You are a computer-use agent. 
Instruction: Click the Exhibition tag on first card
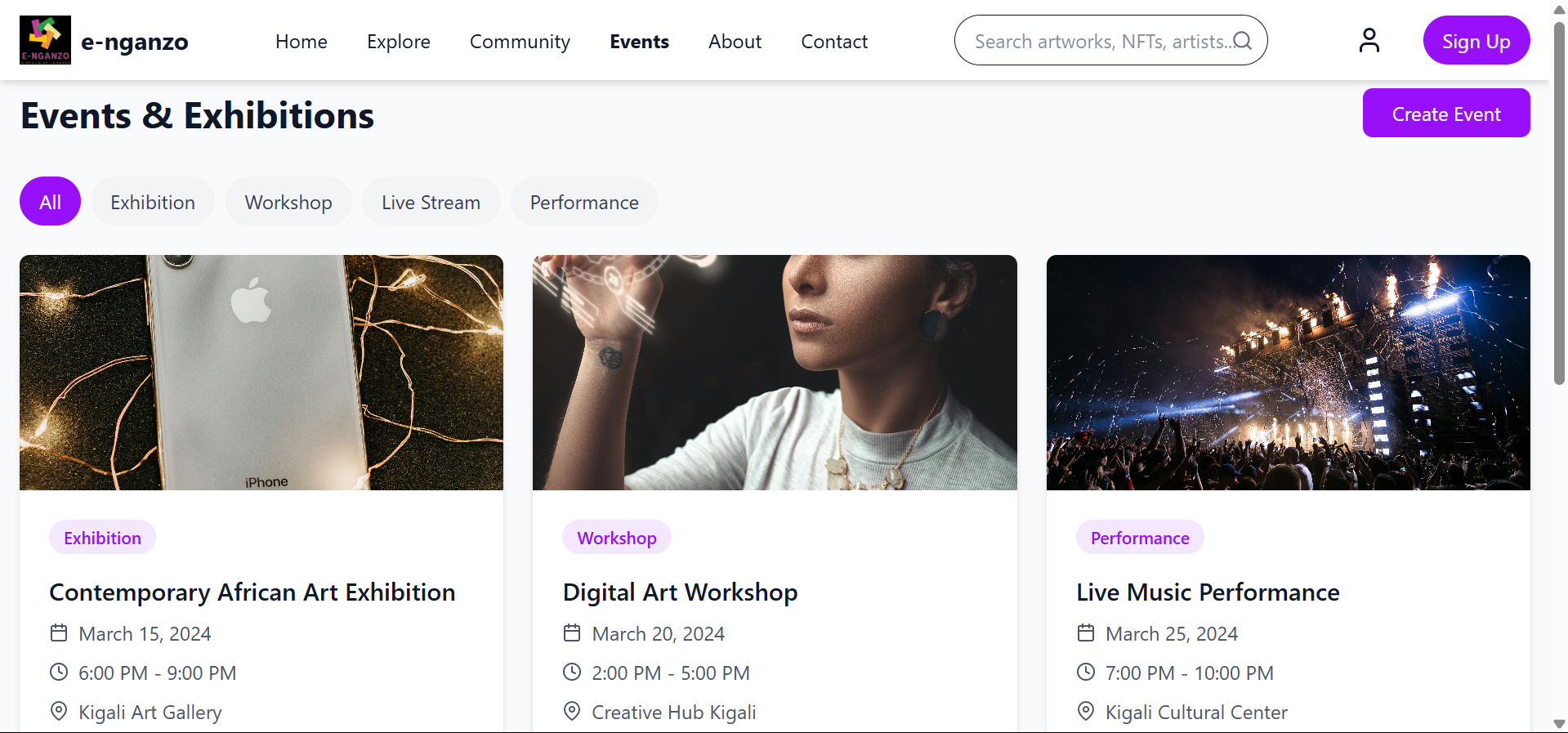tap(102, 537)
